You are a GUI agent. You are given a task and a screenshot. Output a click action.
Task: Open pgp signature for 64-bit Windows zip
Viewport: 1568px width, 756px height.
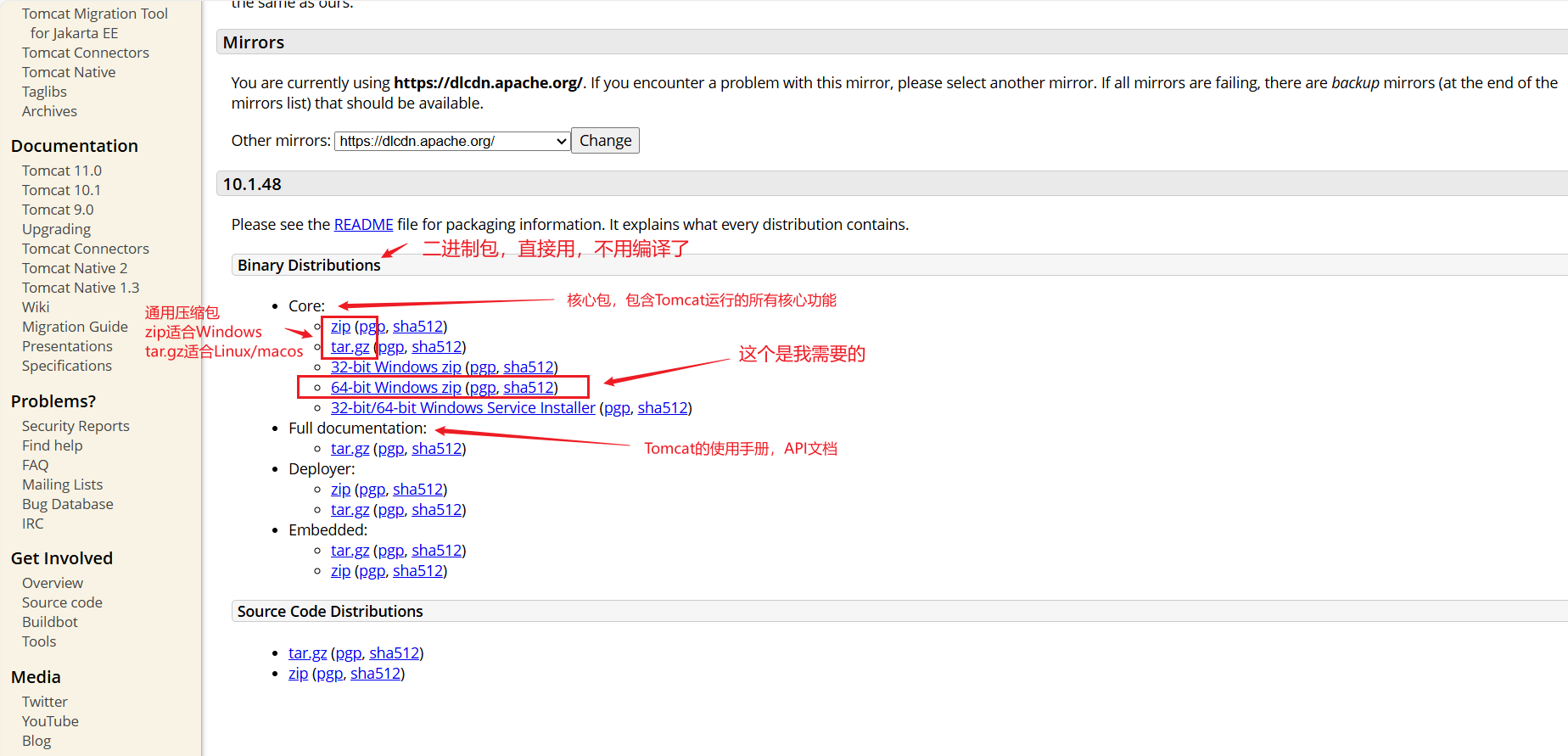tap(483, 388)
